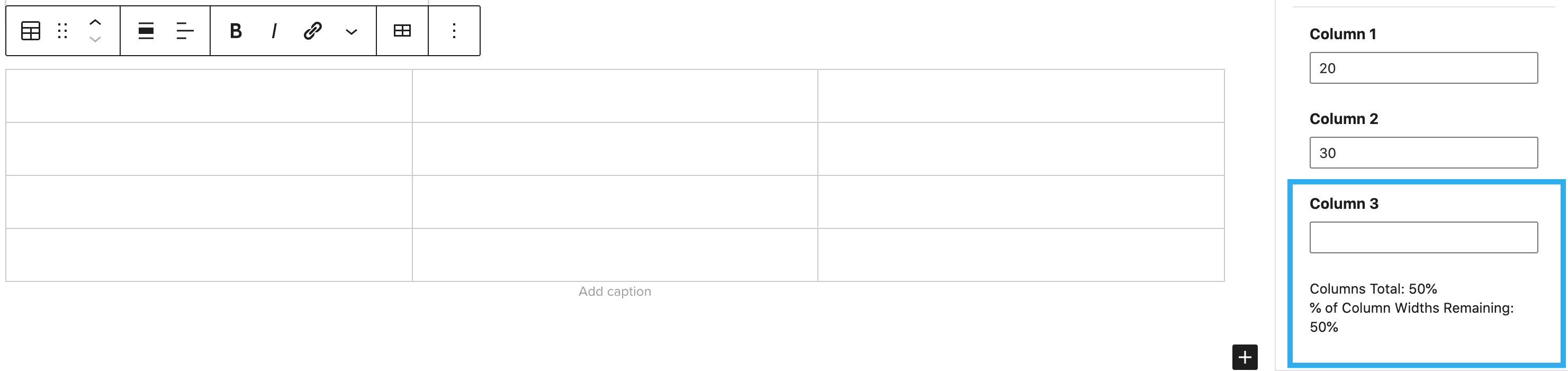Screen dimensions: 1568x371
Task: Click the add block plus button
Action: tap(1245, 357)
